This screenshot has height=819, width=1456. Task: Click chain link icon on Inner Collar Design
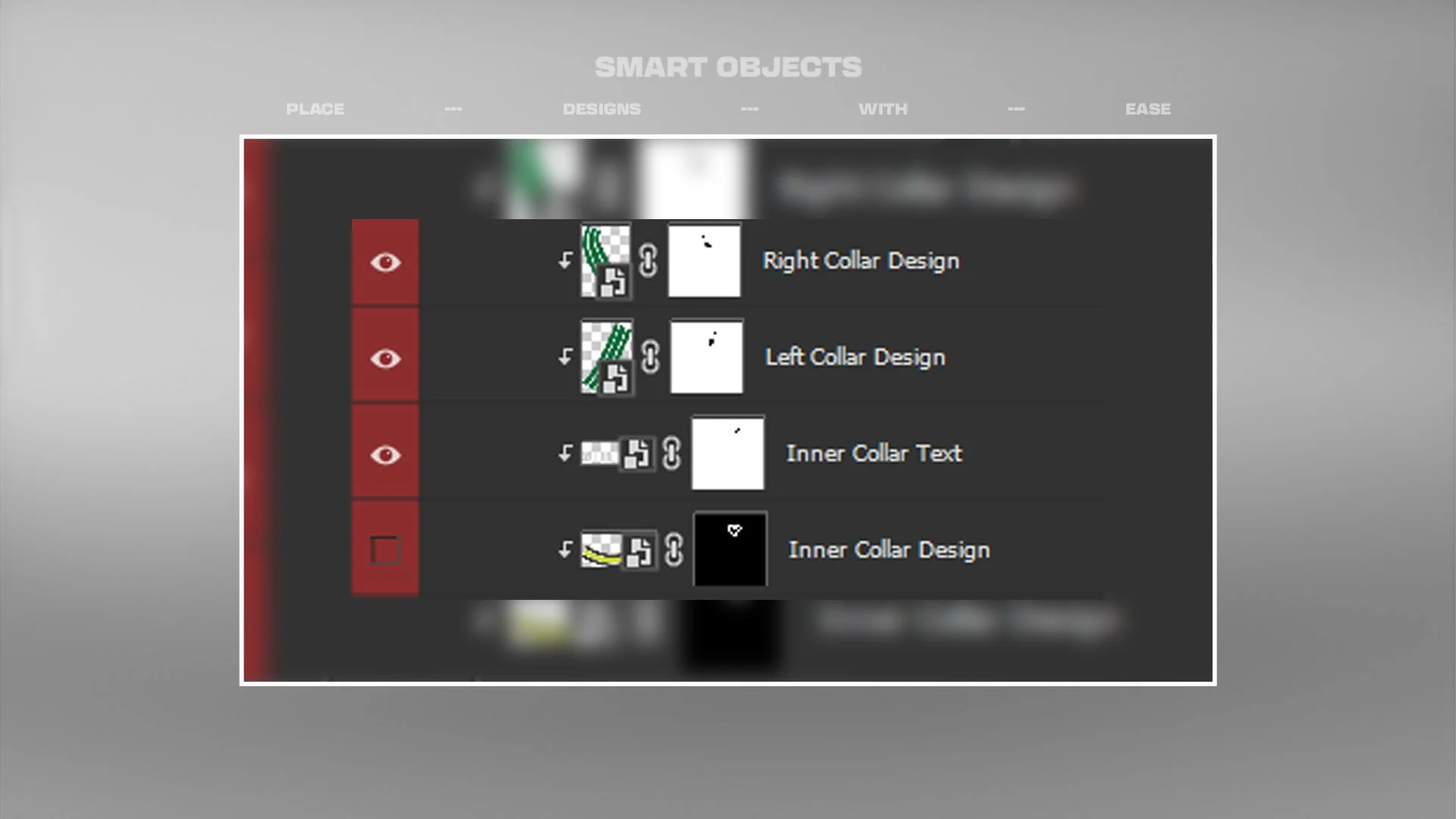coord(673,550)
